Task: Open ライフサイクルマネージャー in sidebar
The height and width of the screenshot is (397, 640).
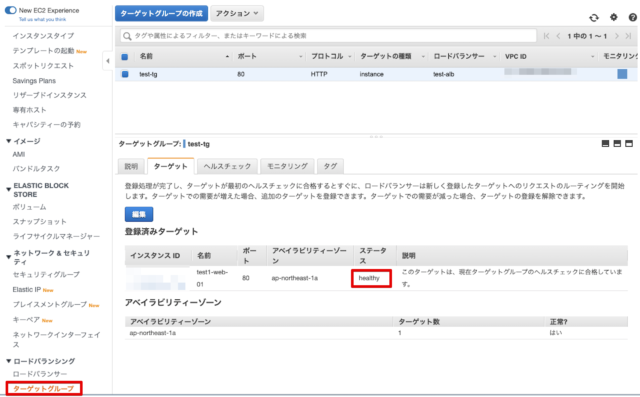Action: point(56,236)
